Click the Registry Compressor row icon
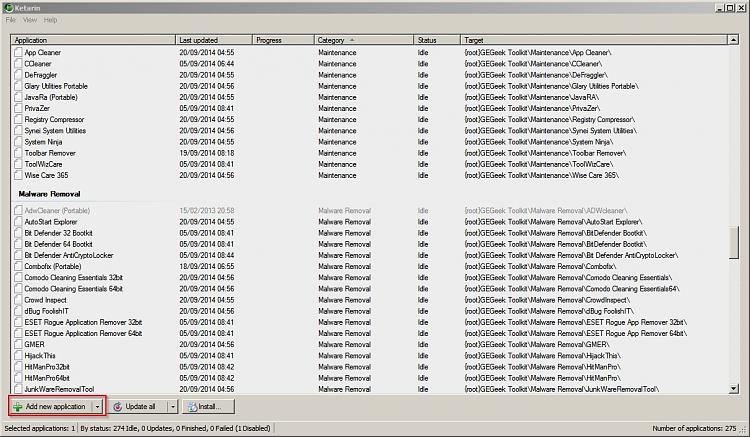This screenshot has height=437, width=750. point(18,119)
